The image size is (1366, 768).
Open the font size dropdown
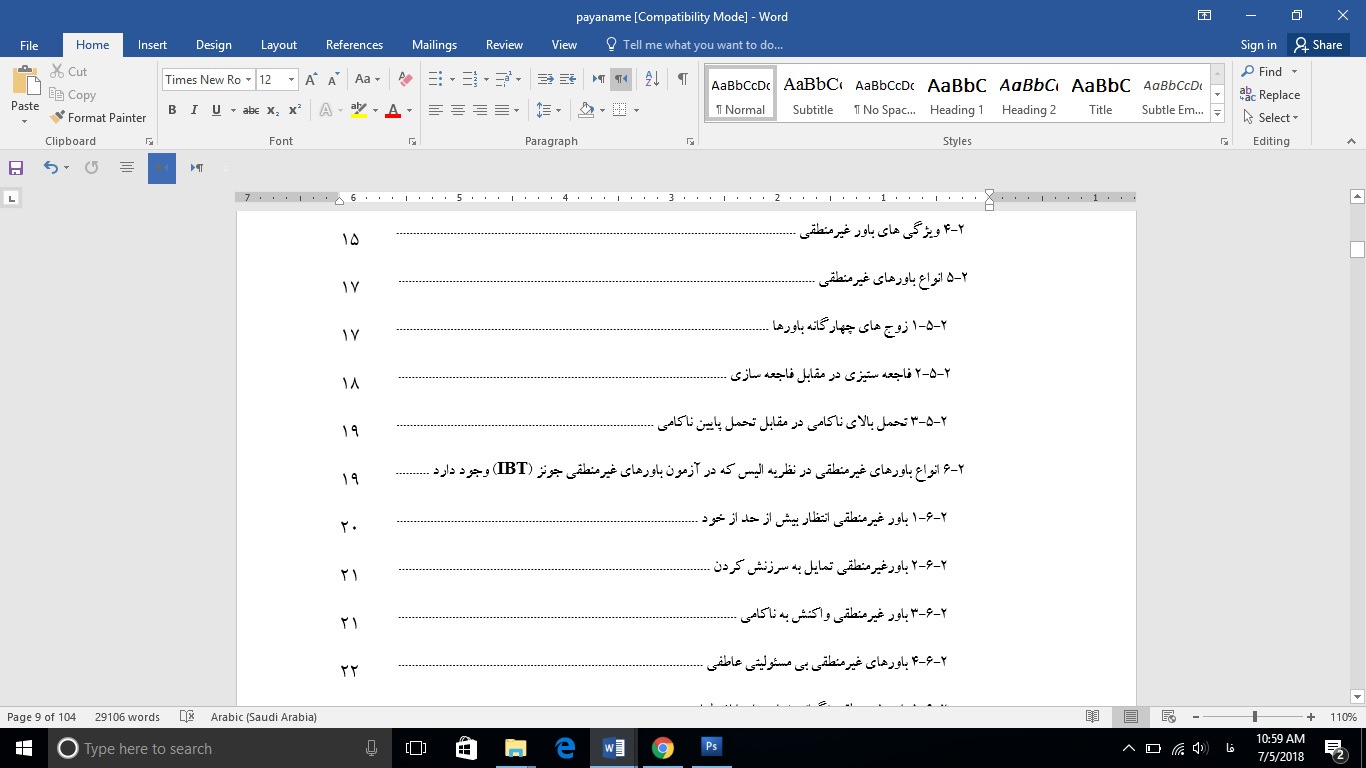(x=290, y=79)
